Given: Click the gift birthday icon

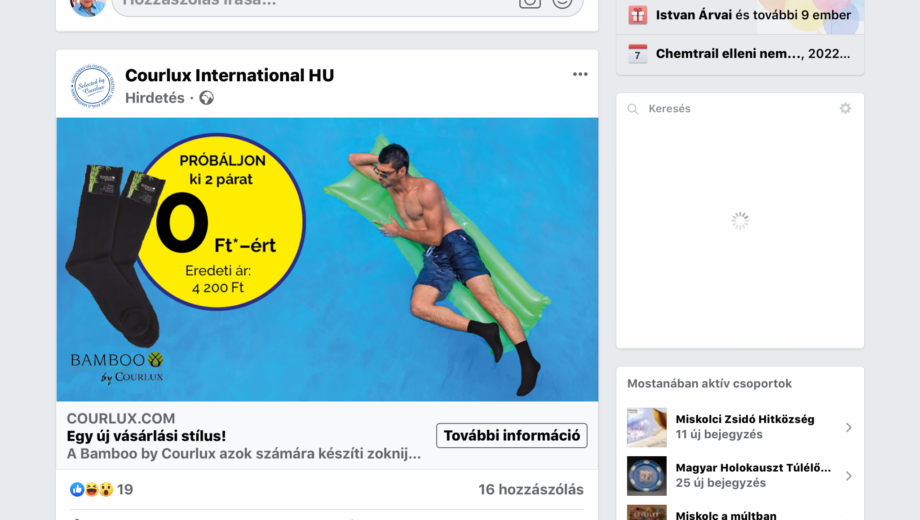Looking at the screenshot, I should [x=637, y=15].
